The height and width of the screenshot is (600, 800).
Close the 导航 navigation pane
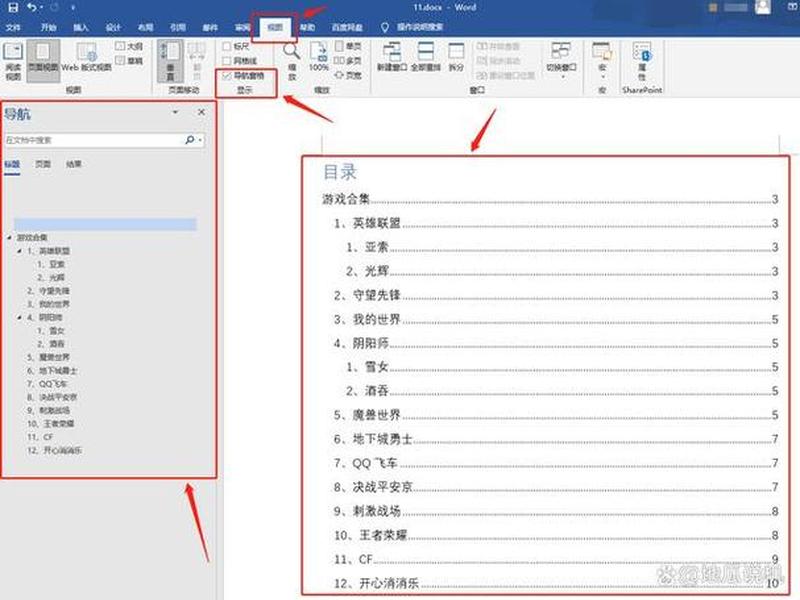click(x=202, y=112)
